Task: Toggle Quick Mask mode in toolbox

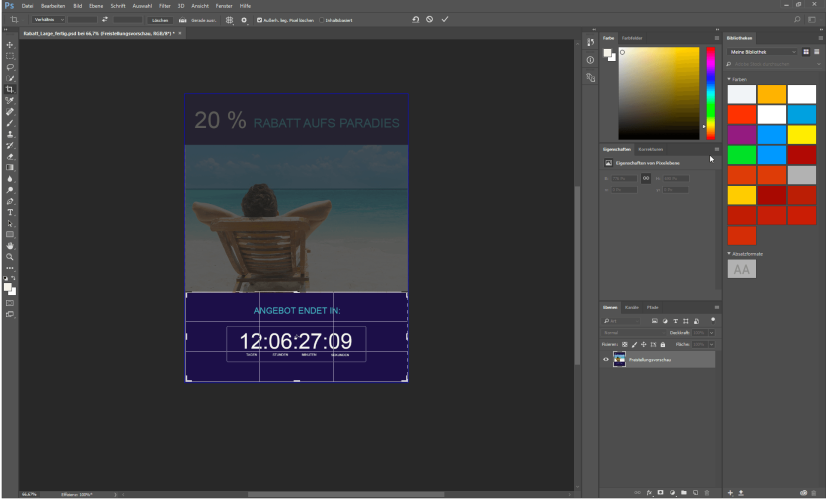Action: pyautogui.click(x=9, y=303)
